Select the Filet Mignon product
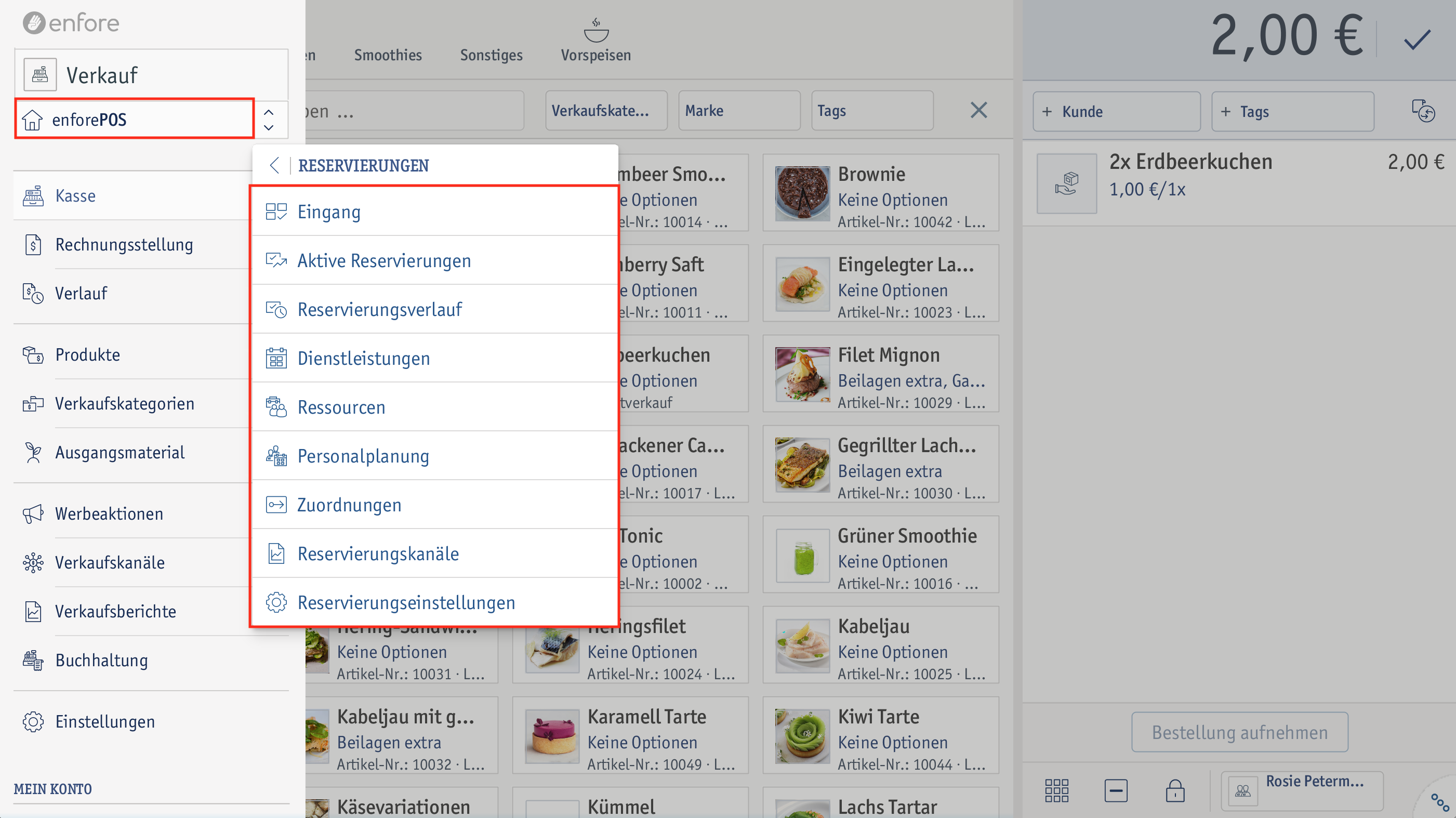 coord(881,374)
